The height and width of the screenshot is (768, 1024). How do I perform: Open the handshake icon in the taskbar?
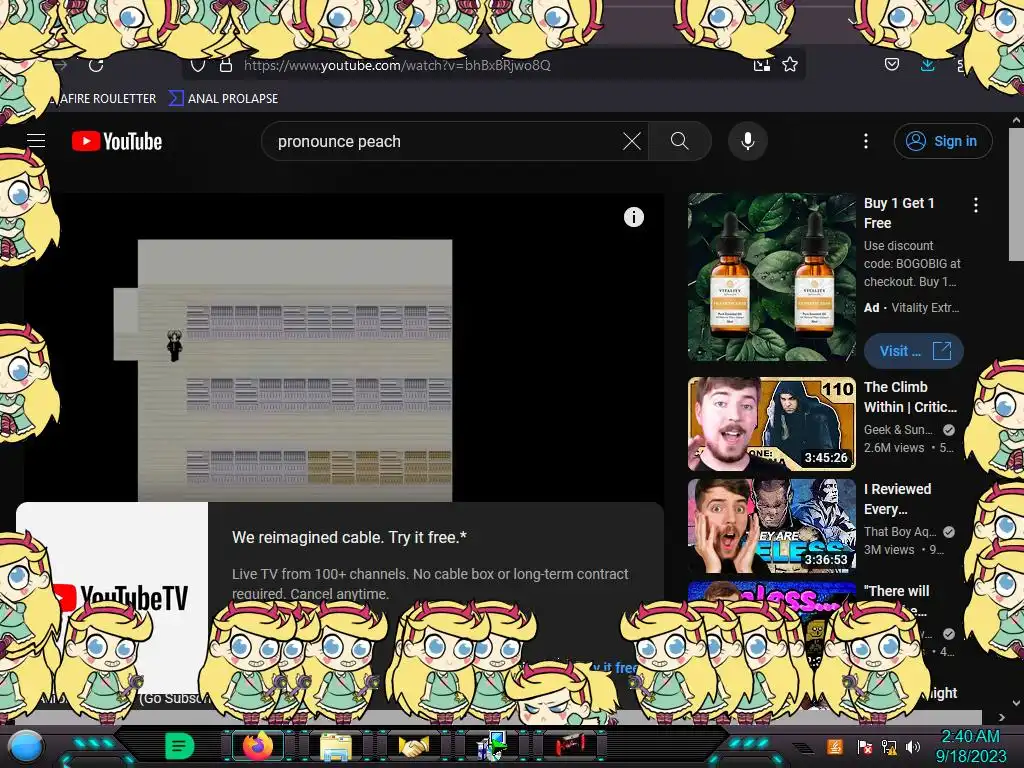(x=414, y=746)
